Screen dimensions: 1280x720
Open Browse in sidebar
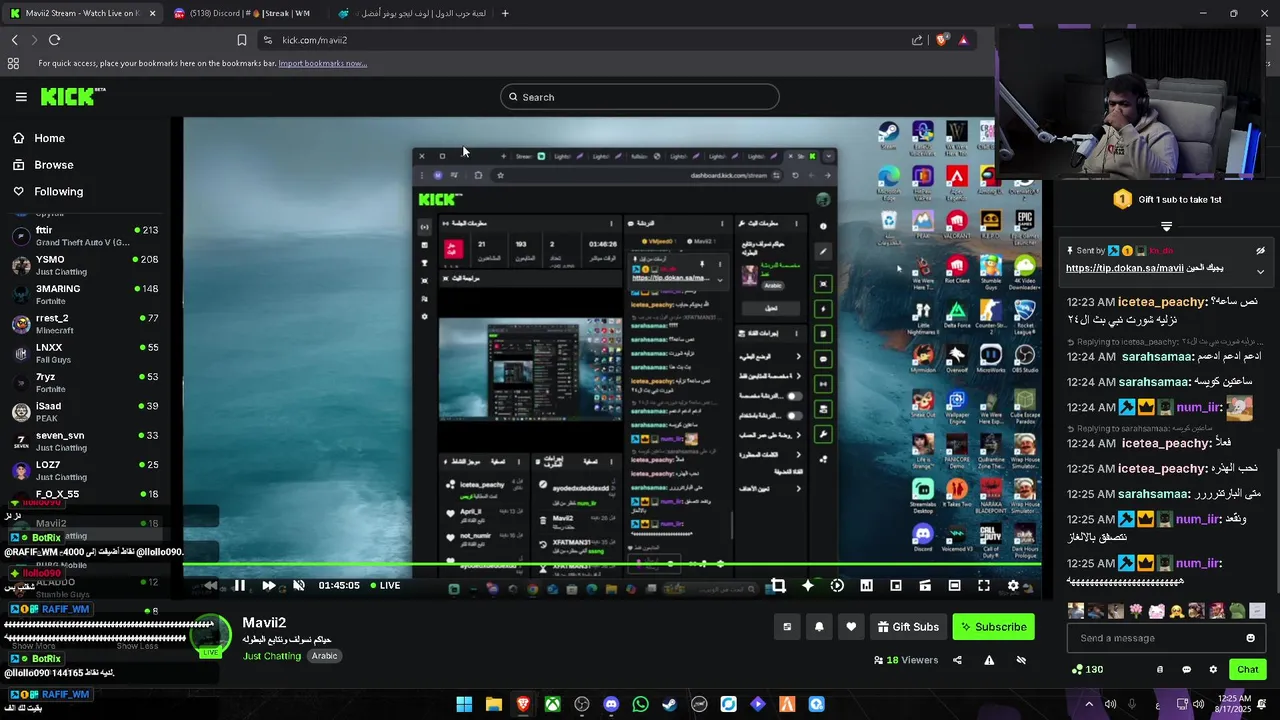[x=53, y=165]
